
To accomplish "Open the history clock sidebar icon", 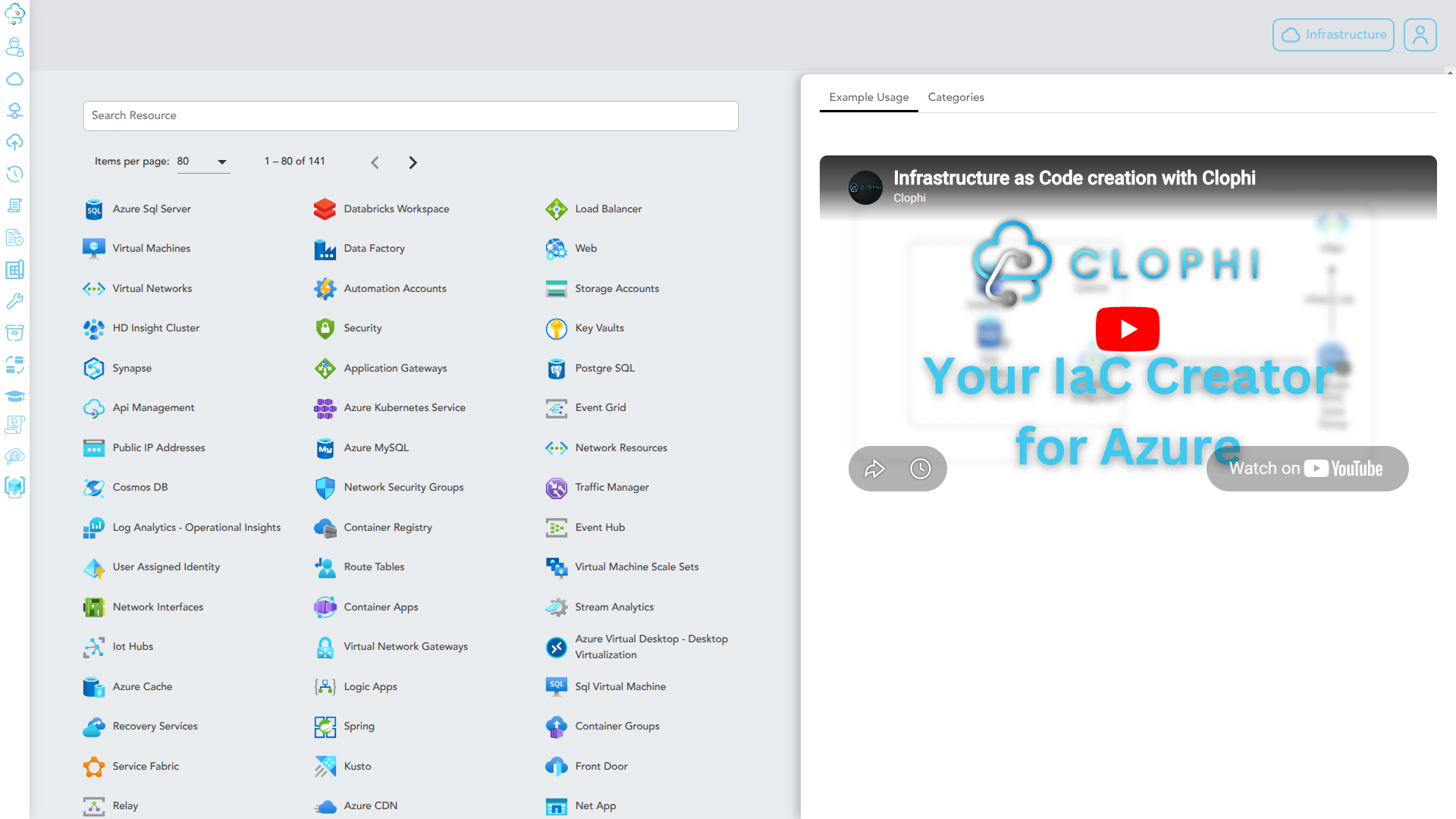I will coord(14,174).
